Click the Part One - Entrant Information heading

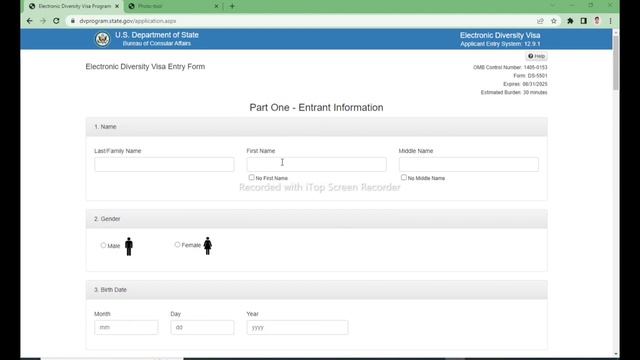pos(316,107)
